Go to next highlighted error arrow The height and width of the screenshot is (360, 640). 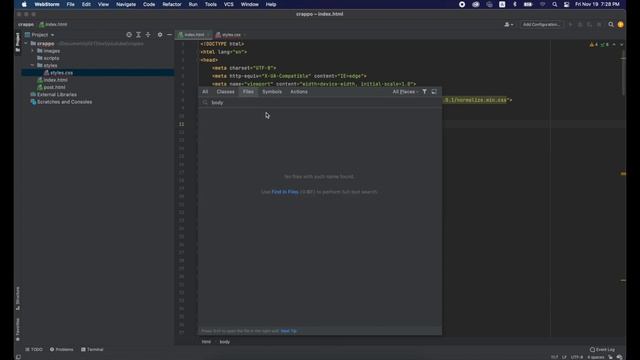(622, 44)
